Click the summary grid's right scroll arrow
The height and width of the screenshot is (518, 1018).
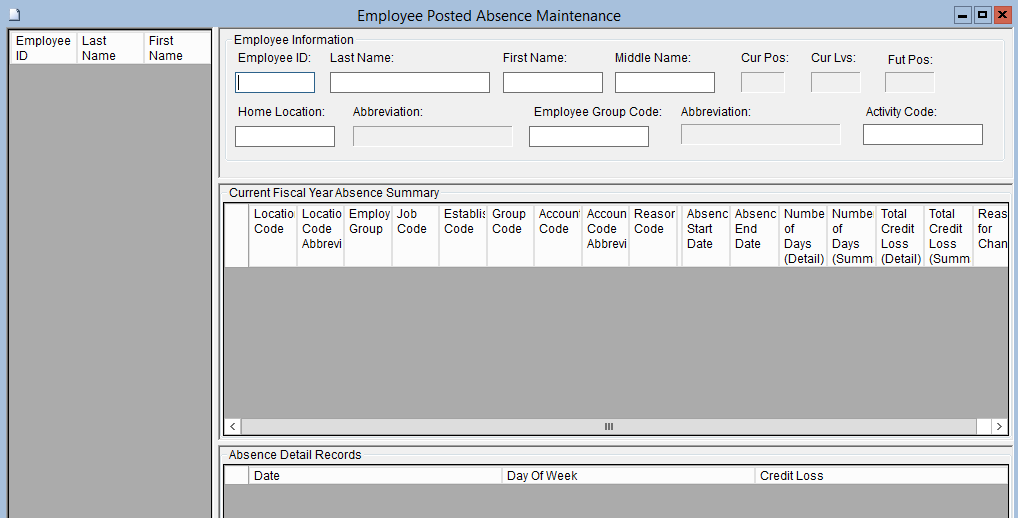click(998, 427)
